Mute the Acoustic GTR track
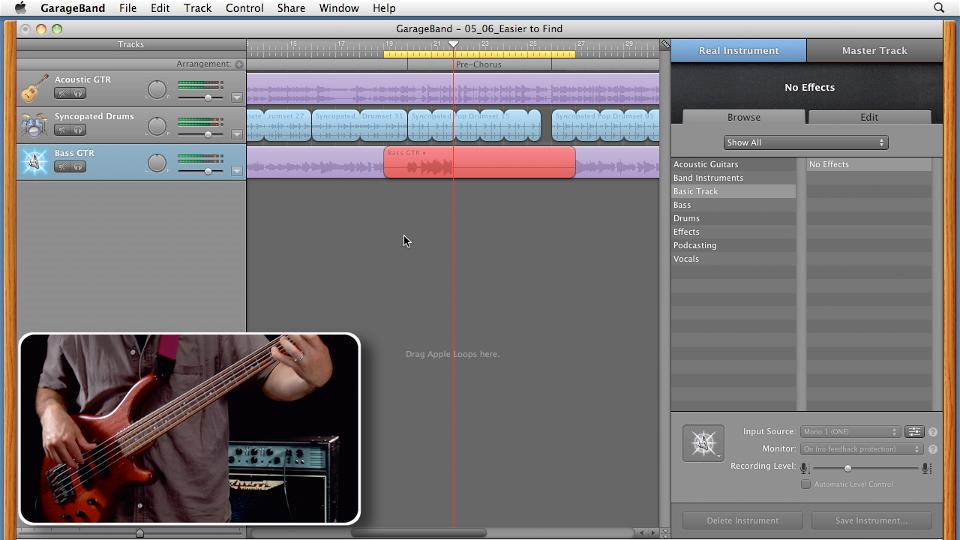The height and width of the screenshot is (540, 960). click(62, 93)
